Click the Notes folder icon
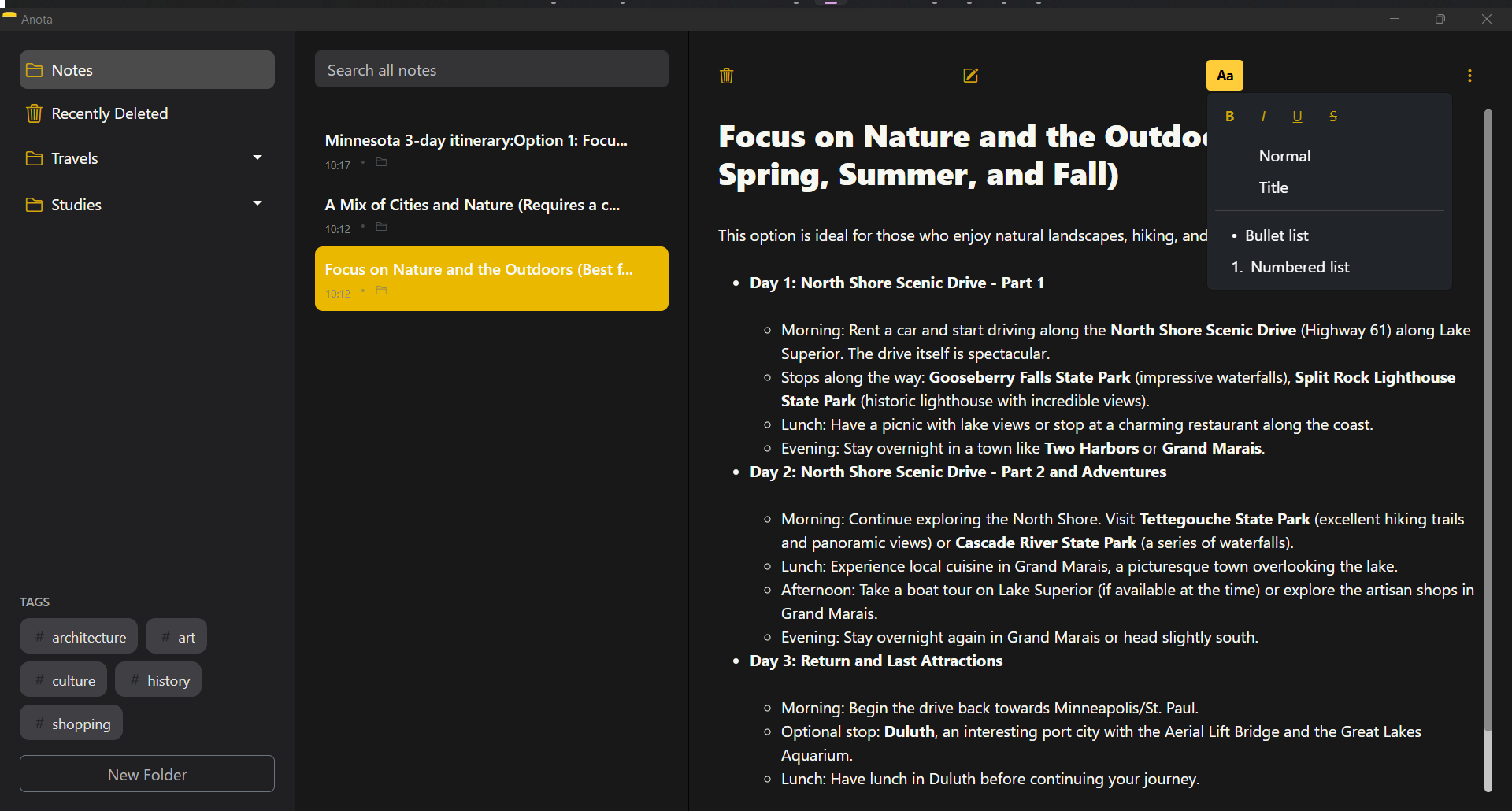 [34, 70]
